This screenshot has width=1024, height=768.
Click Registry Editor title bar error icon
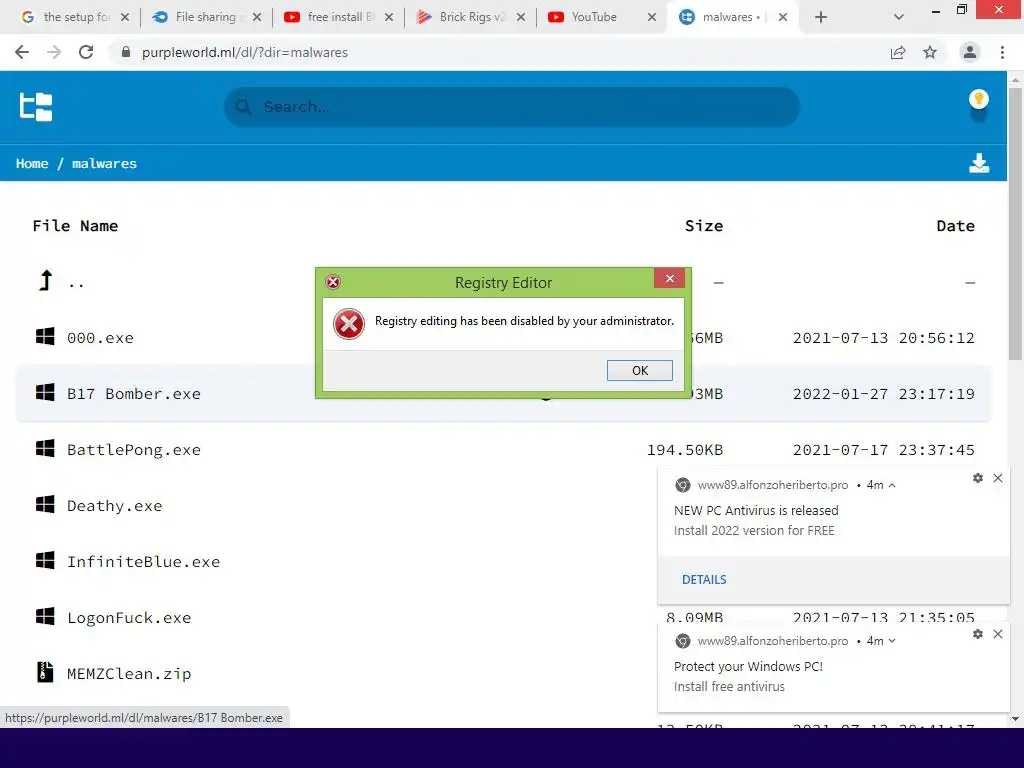point(333,282)
